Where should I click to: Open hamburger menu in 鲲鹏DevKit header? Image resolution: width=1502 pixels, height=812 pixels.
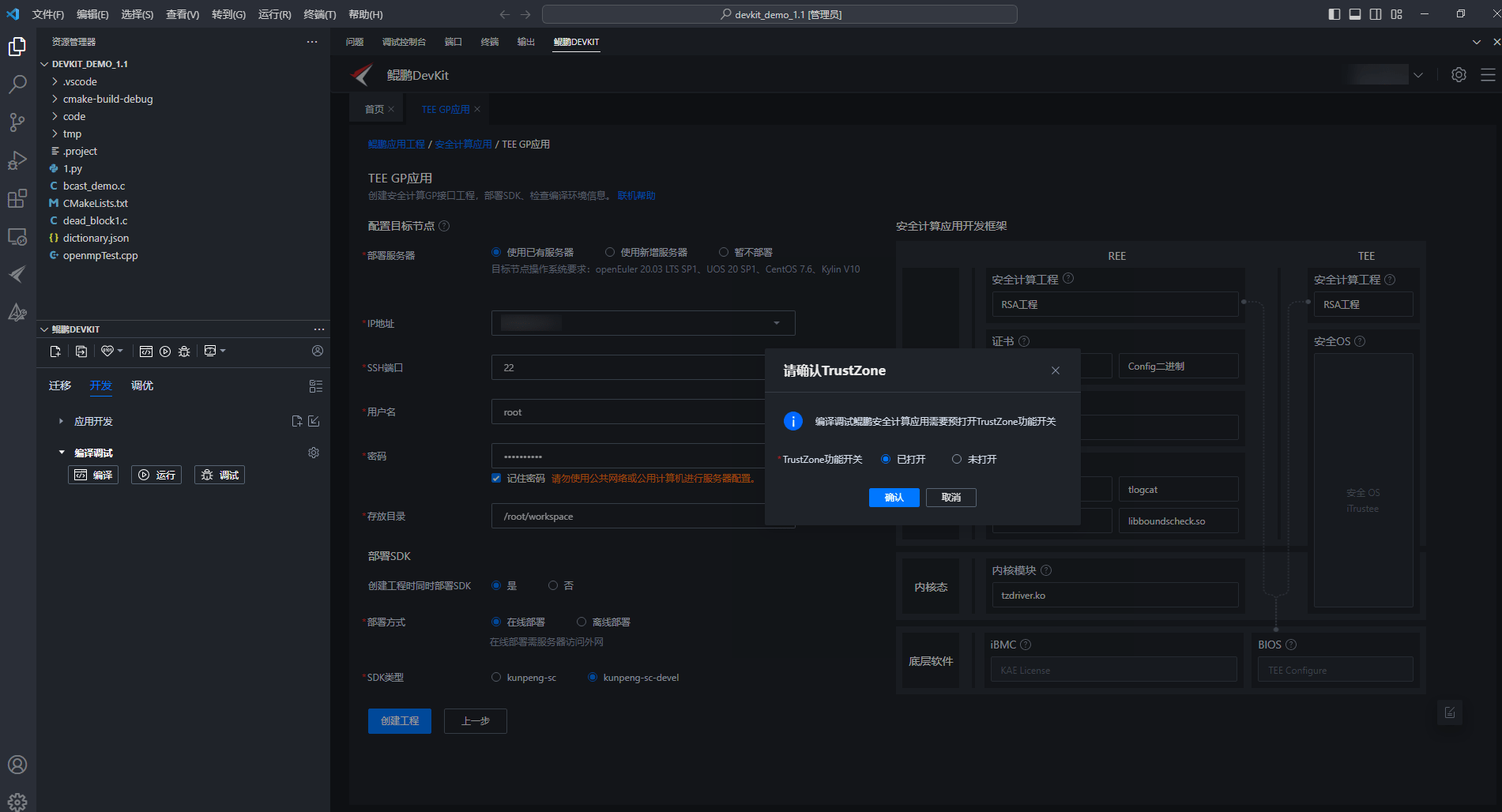pyautogui.click(x=1488, y=74)
